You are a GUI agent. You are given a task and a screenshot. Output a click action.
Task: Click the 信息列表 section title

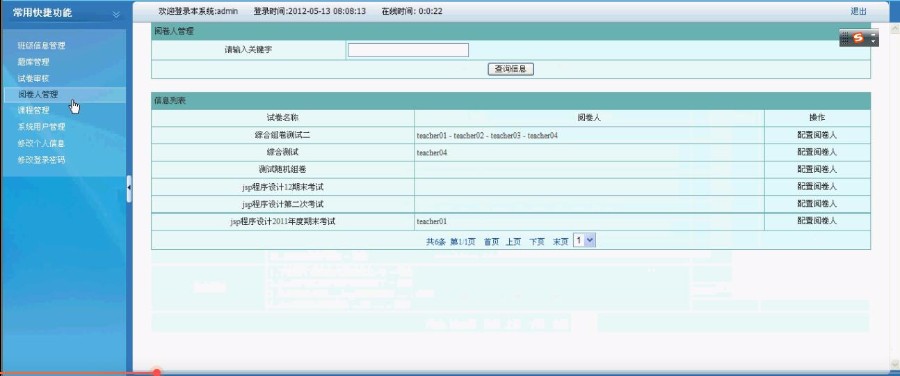coord(169,101)
